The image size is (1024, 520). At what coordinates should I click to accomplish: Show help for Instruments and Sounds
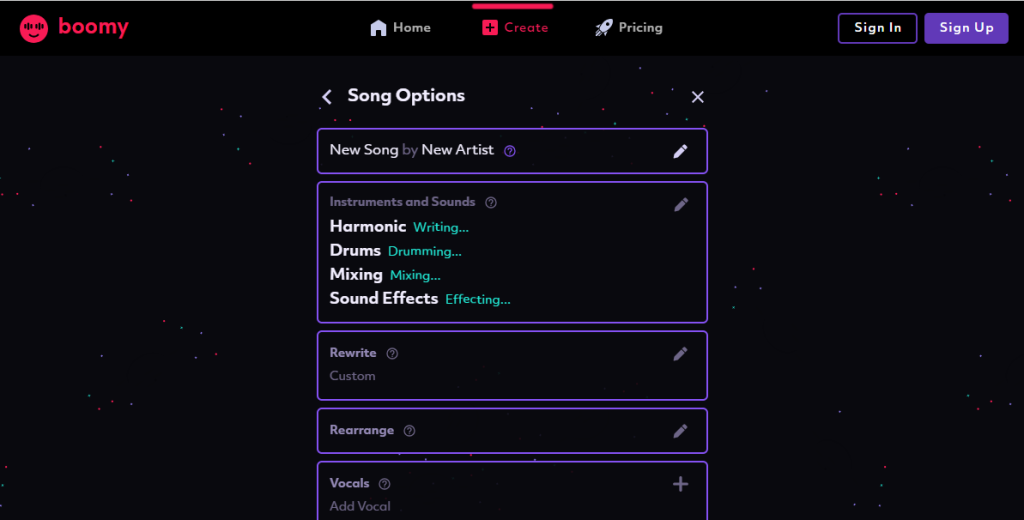pyautogui.click(x=491, y=202)
